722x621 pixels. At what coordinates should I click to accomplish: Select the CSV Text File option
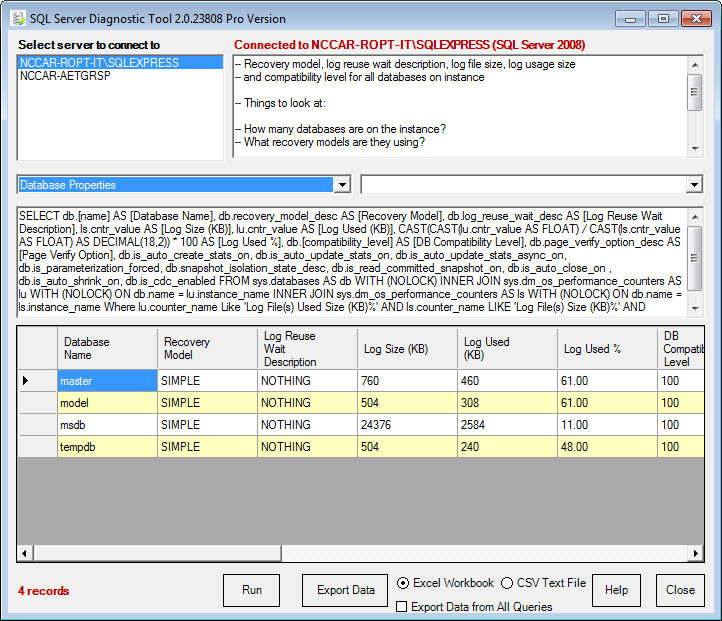pos(507,583)
